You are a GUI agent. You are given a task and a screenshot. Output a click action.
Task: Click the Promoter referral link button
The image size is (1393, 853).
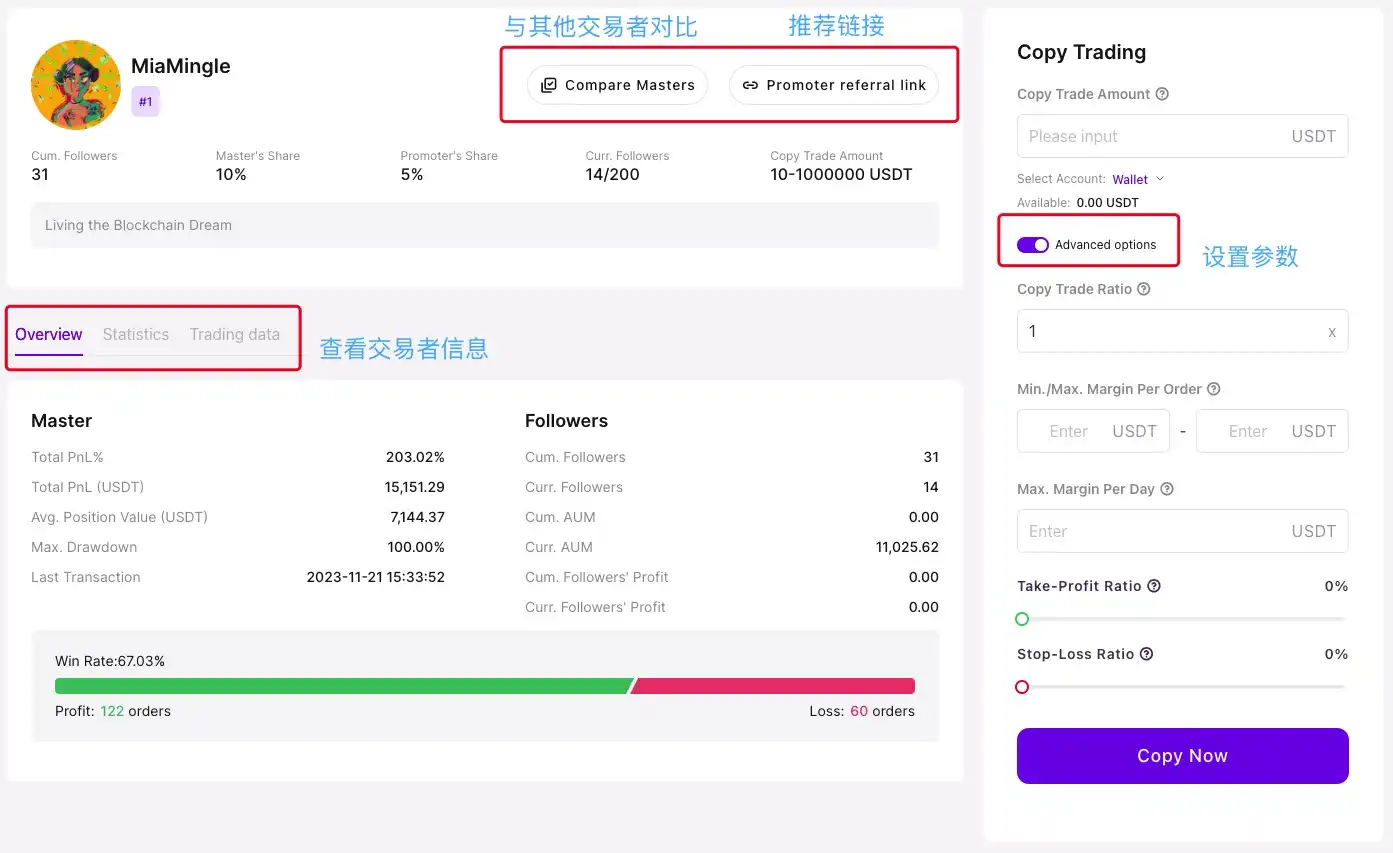[x=834, y=85]
